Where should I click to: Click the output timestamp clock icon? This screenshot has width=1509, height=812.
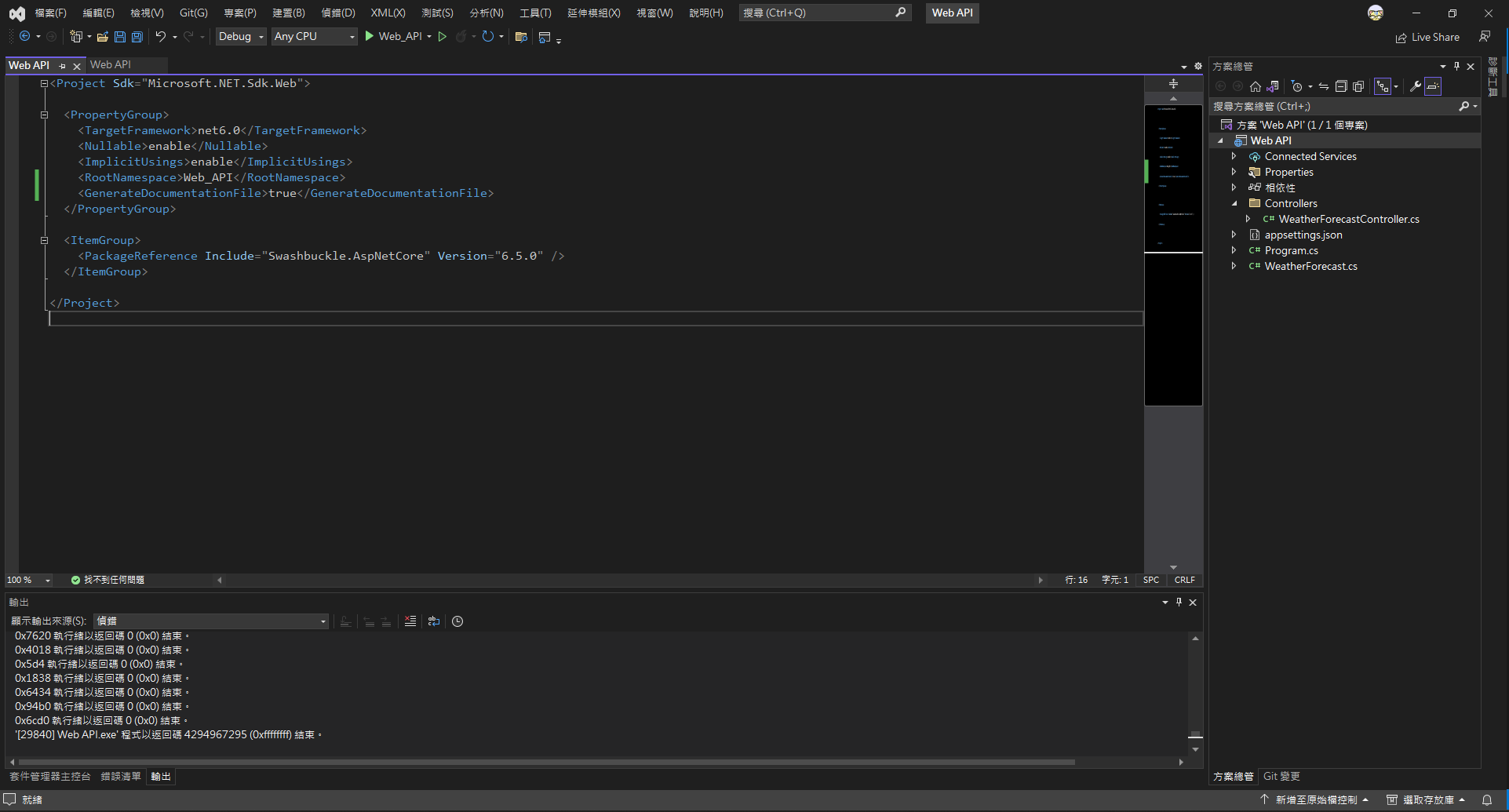point(457,621)
